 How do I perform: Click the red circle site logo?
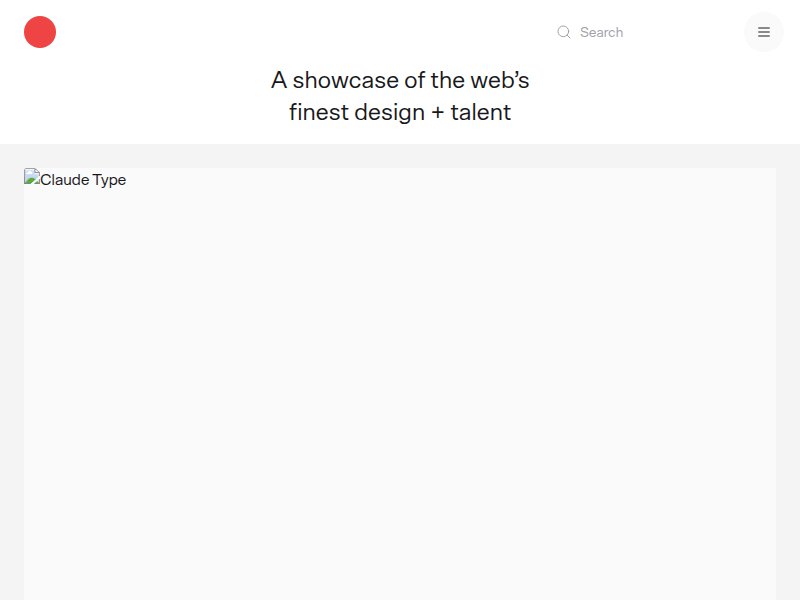[39, 31]
